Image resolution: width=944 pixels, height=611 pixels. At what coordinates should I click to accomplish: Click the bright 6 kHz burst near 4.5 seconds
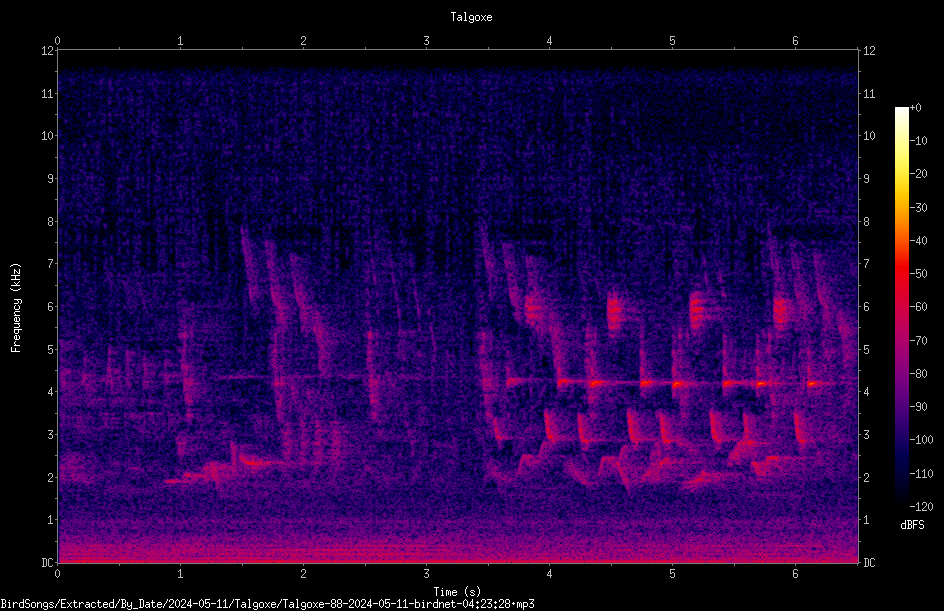click(613, 311)
